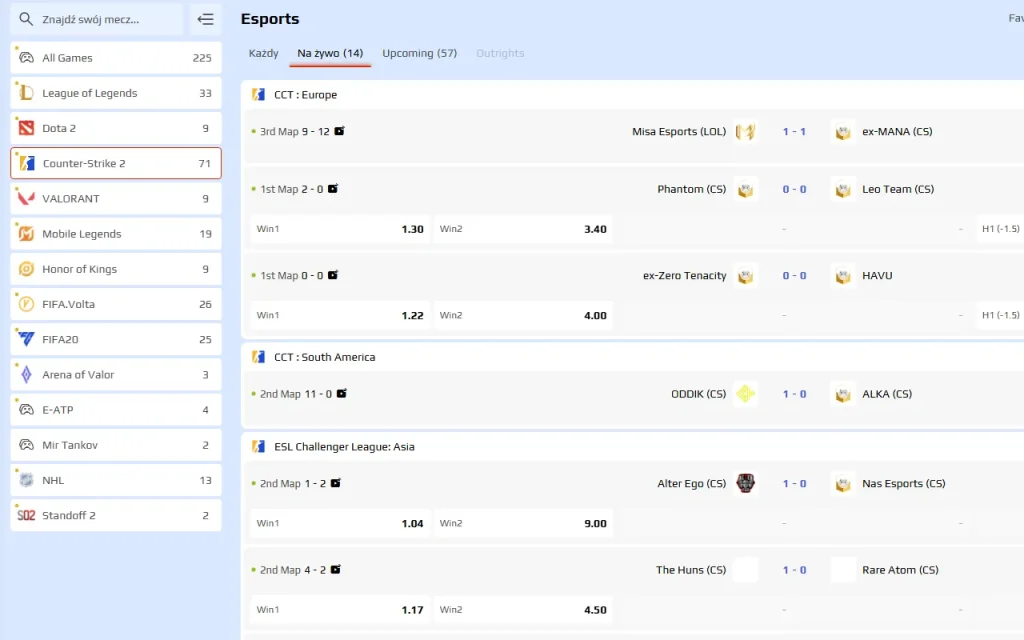This screenshot has height=640, width=1024.
Task: Click the NHL logo icon
Action: [26, 480]
